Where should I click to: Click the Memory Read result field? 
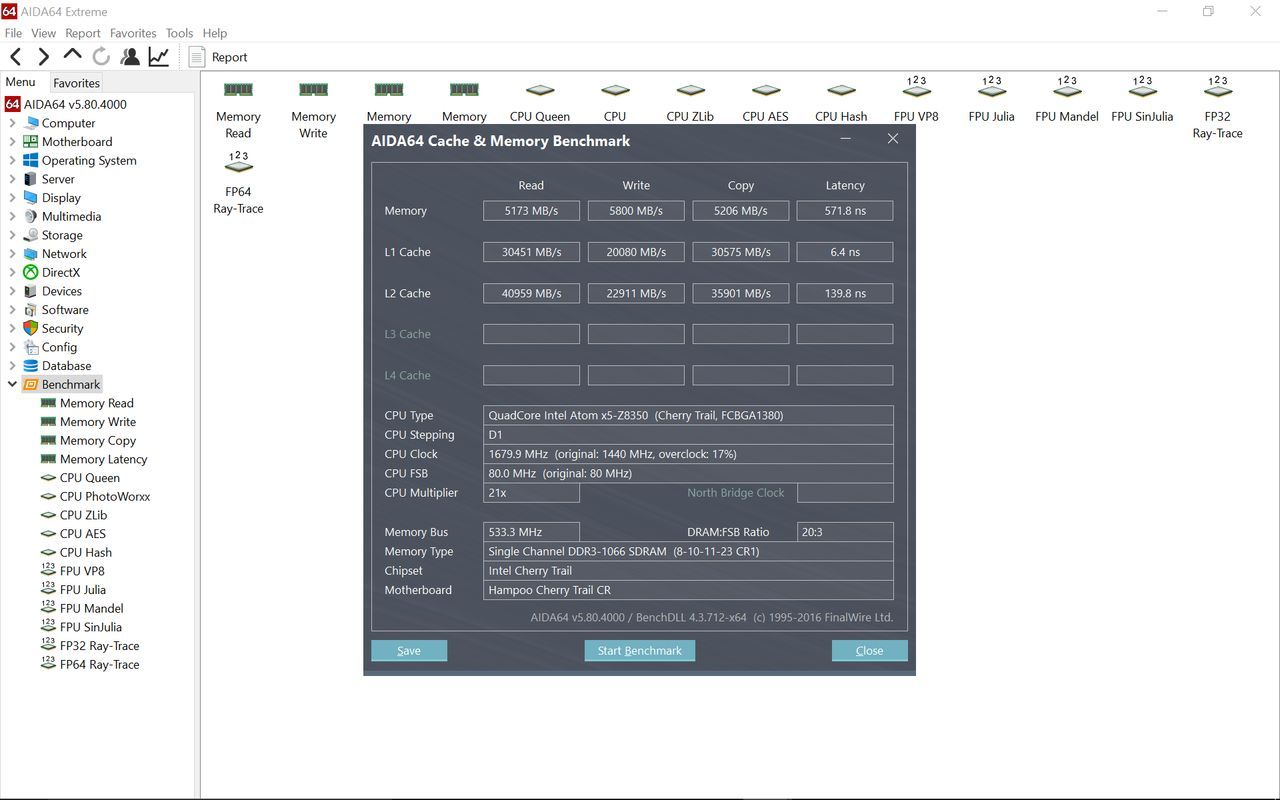tap(531, 211)
